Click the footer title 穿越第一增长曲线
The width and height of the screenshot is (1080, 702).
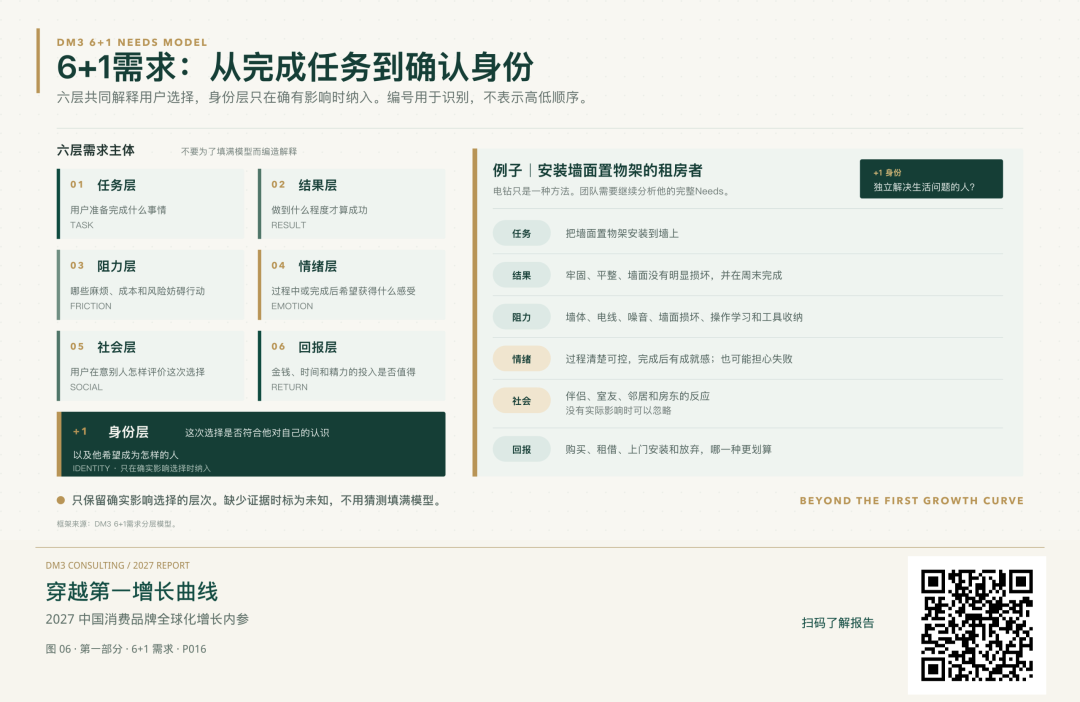point(132,592)
